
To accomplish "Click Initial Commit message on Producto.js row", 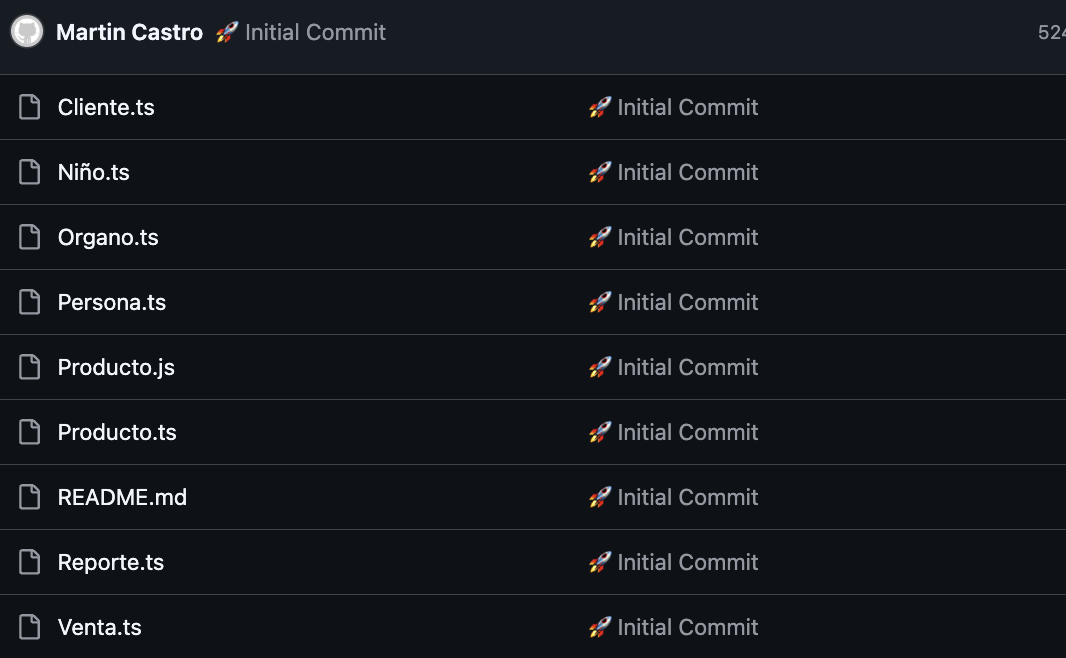I will click(x=687, y=367).
